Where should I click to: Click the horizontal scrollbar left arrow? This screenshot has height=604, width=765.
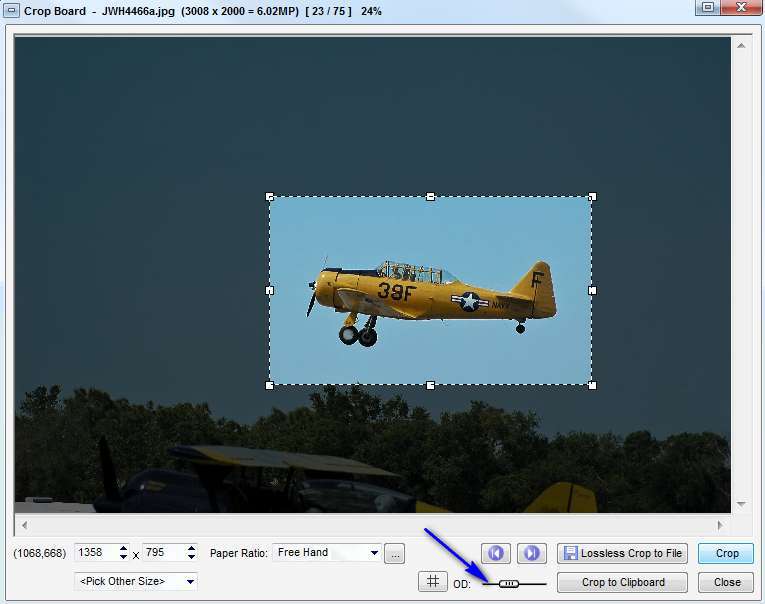[24, 525]
